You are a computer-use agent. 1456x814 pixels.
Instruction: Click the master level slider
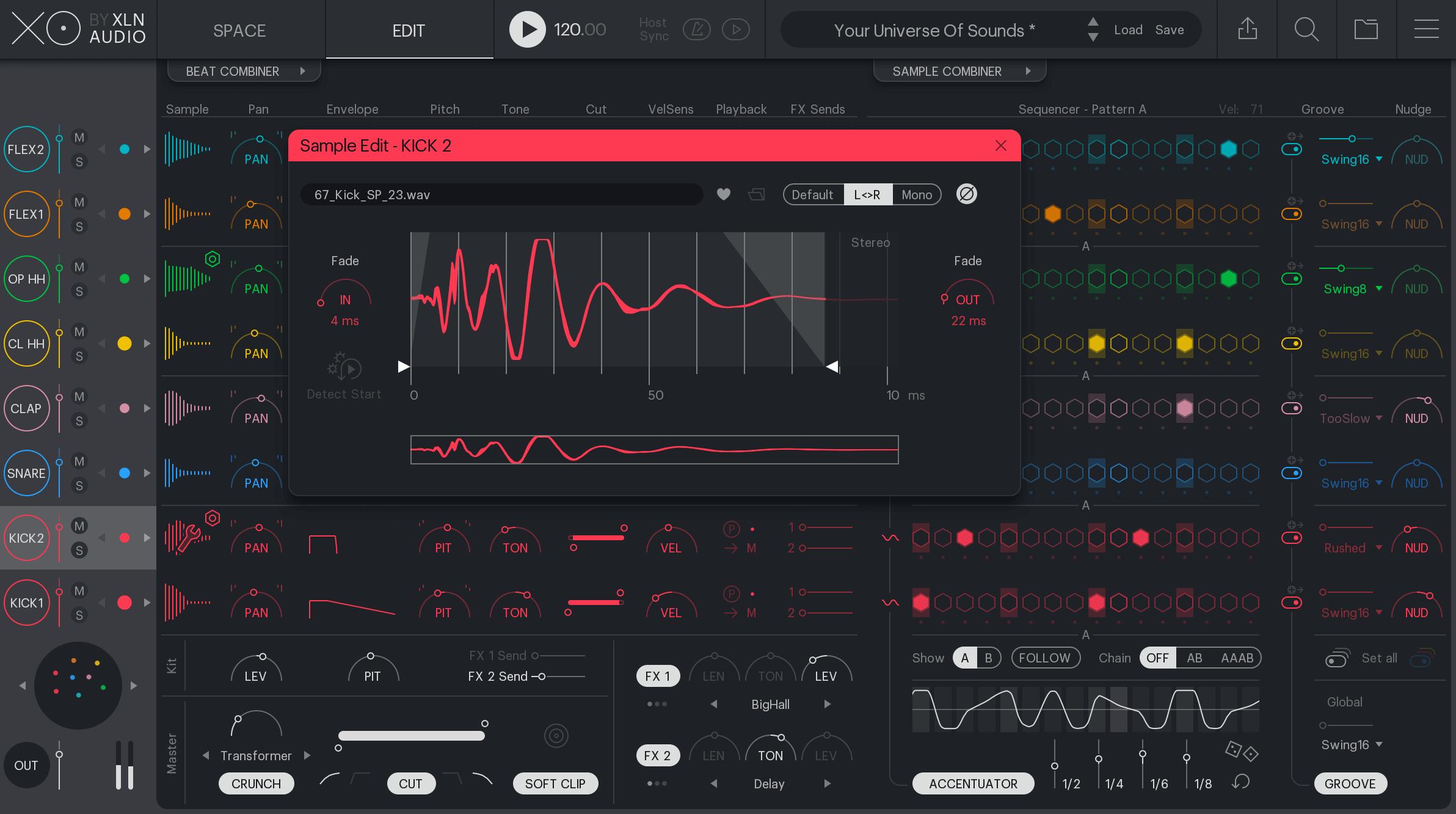(x=411, y=735)
